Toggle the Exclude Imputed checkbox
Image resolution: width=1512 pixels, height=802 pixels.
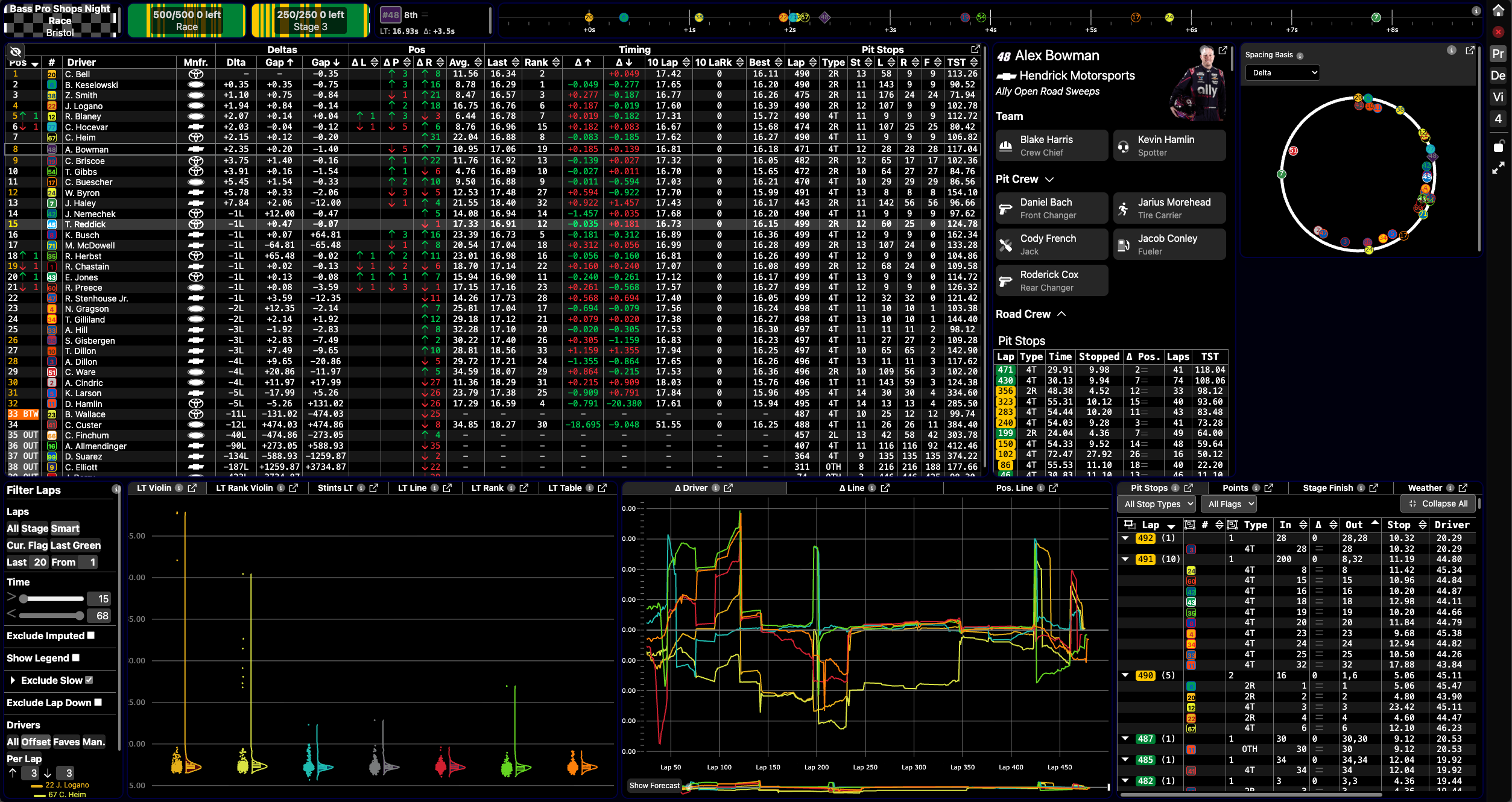click(91, 635)
